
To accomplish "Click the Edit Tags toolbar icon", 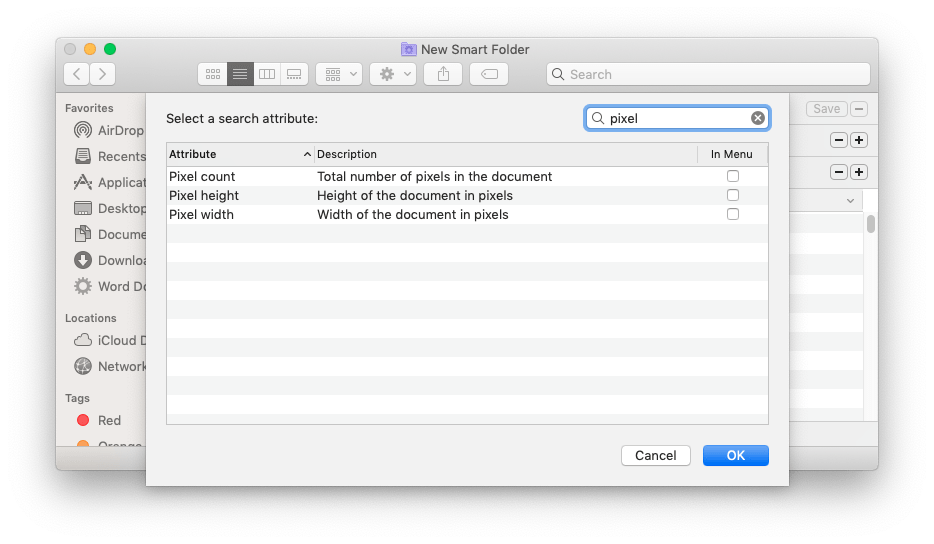I will (x=489, y=74).
